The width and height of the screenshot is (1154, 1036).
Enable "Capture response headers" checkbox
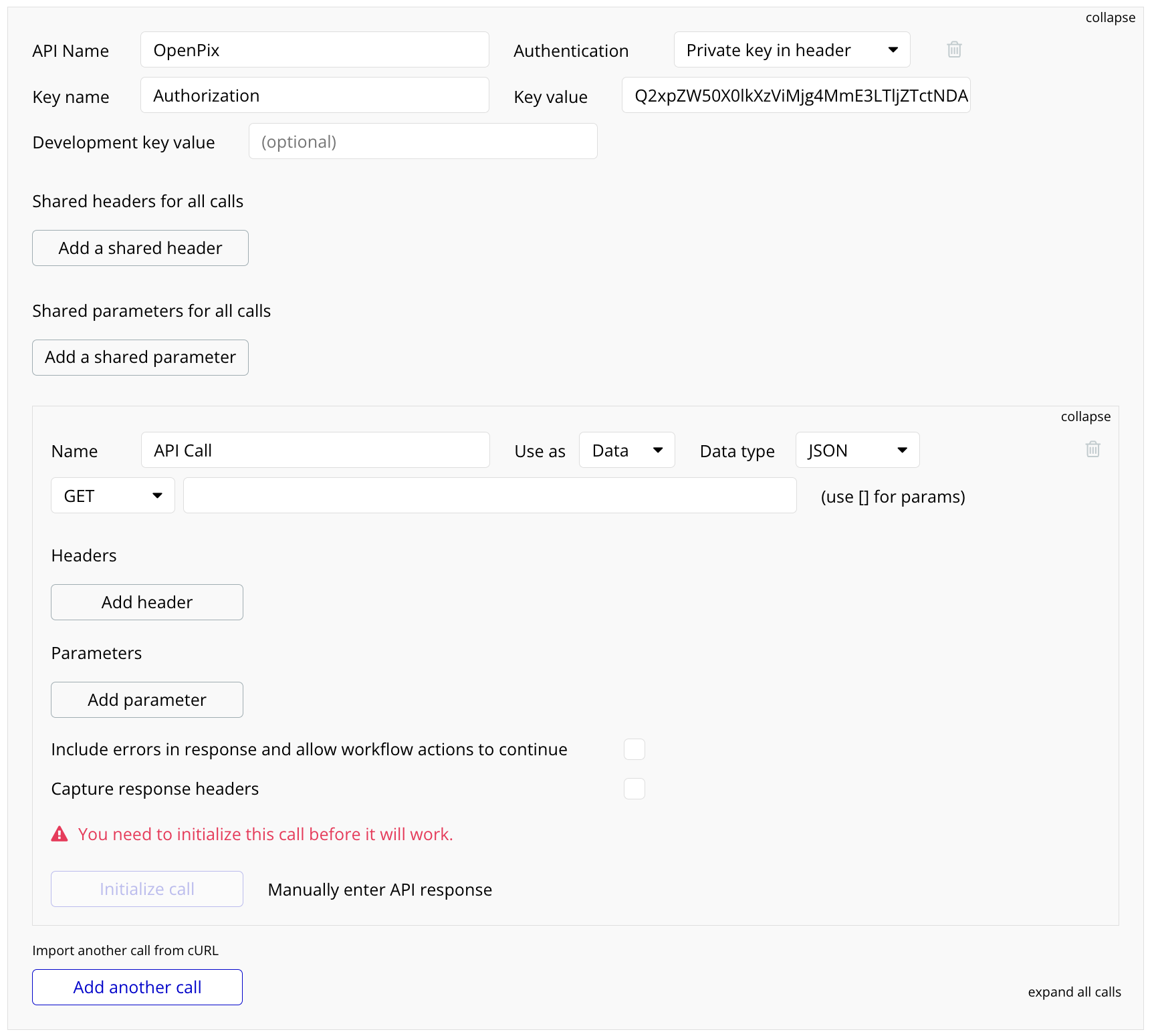point(634,789)
